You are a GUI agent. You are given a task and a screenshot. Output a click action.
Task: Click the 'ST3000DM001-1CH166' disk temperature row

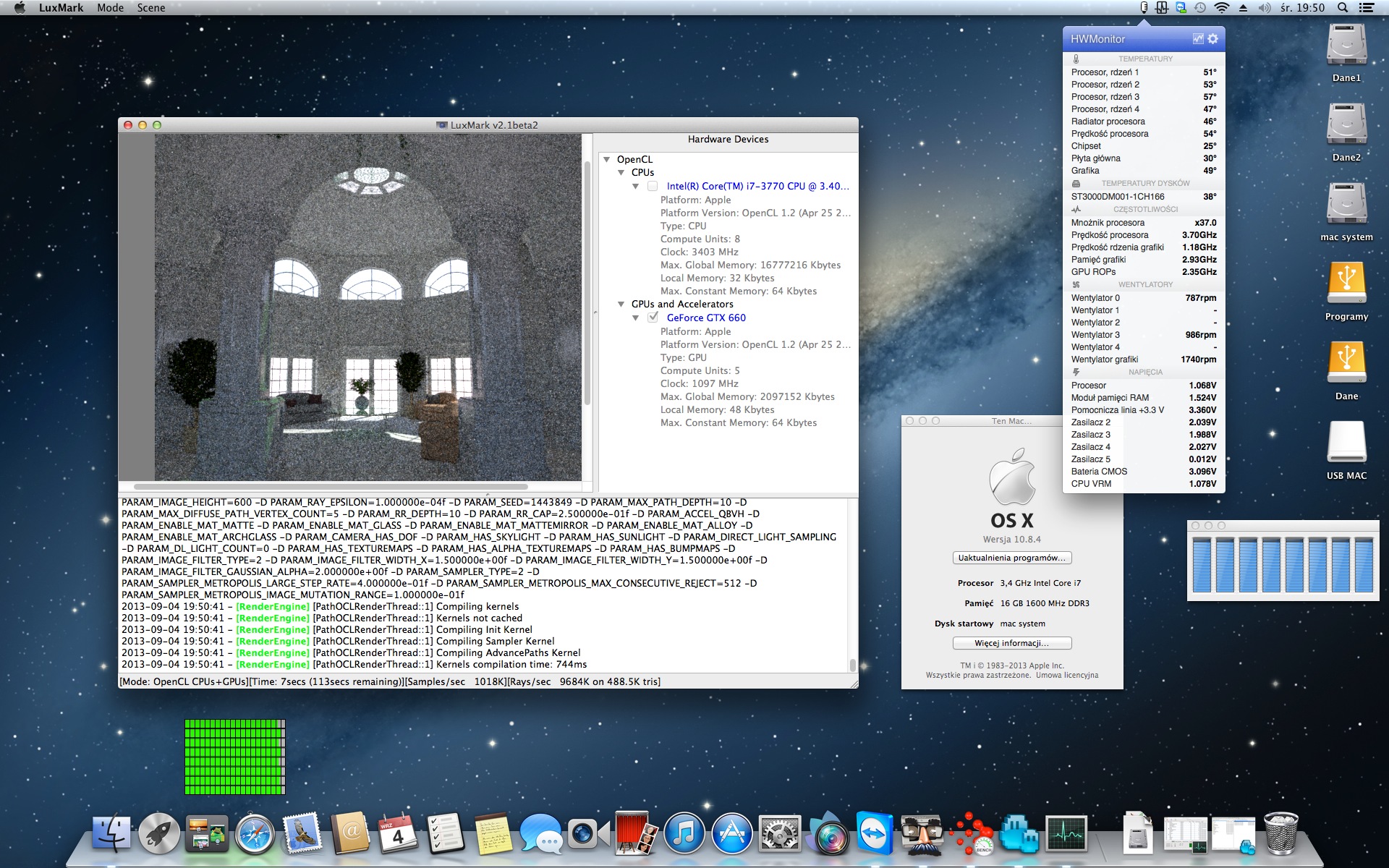(1144, 197)
